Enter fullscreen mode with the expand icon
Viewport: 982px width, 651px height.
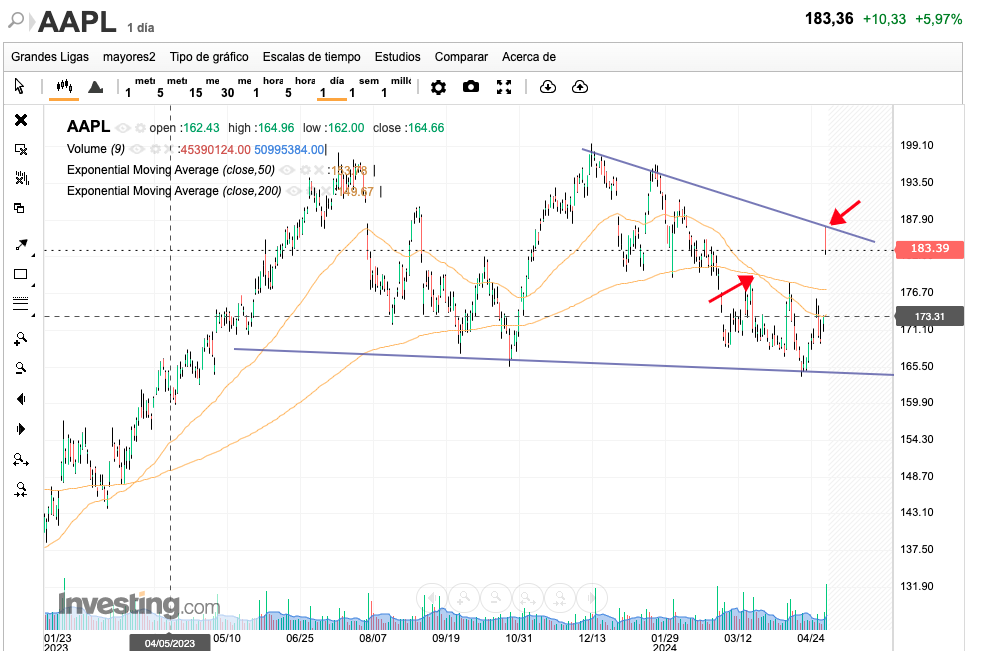[504, 87]
